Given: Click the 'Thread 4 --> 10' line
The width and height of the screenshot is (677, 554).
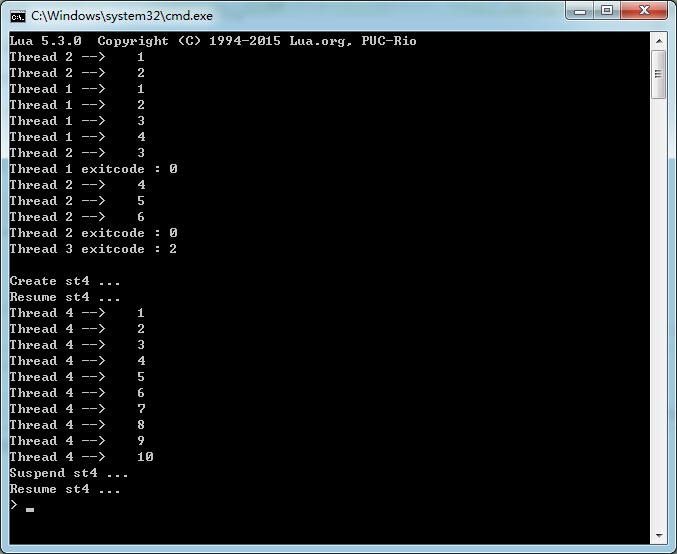Looking at the screenshot, I should click(82, 457).
